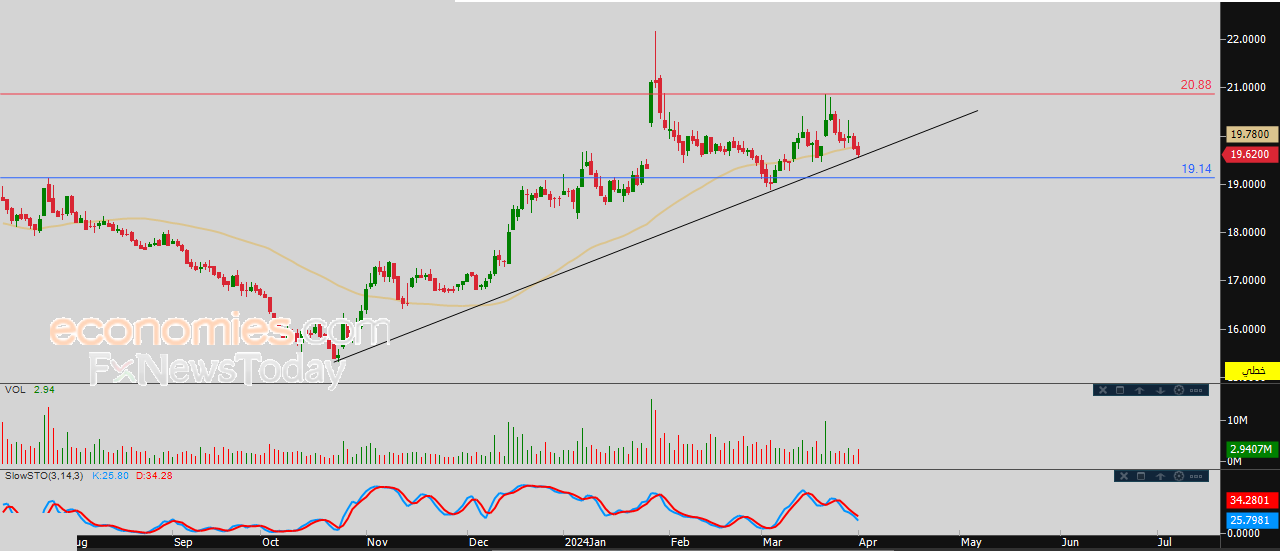Click the Nov date axis label

pyautogui.click(x=376, y=542)
